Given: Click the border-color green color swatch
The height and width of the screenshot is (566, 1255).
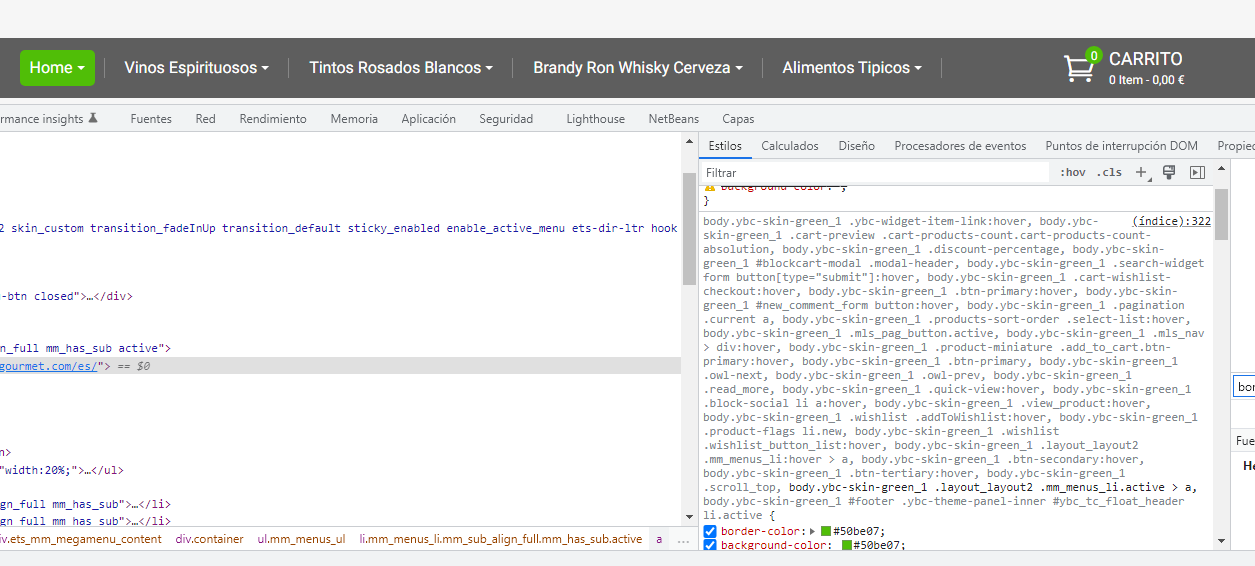Looking at the screenshot, I should click(x=826, y=531).
